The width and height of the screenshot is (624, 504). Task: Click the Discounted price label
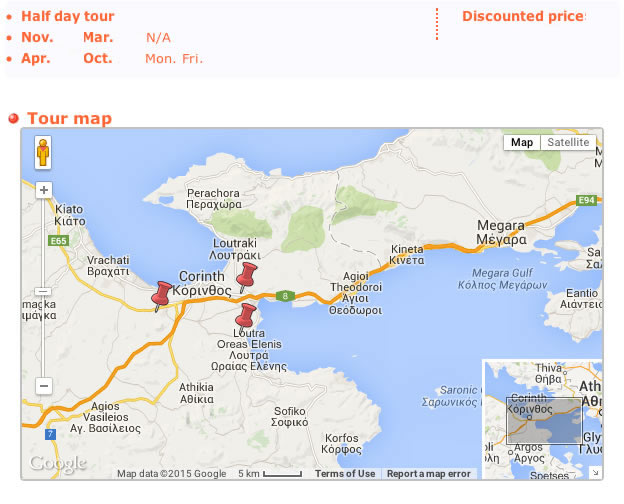click(x=523, y=16)
